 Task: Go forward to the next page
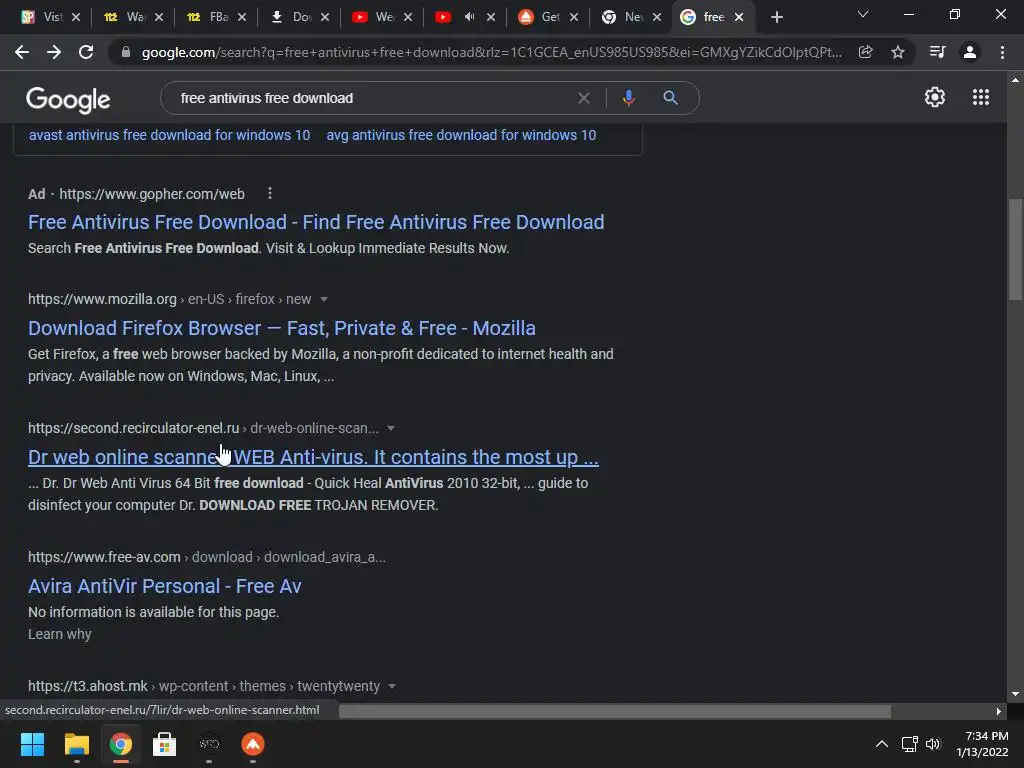pos(54,52)
